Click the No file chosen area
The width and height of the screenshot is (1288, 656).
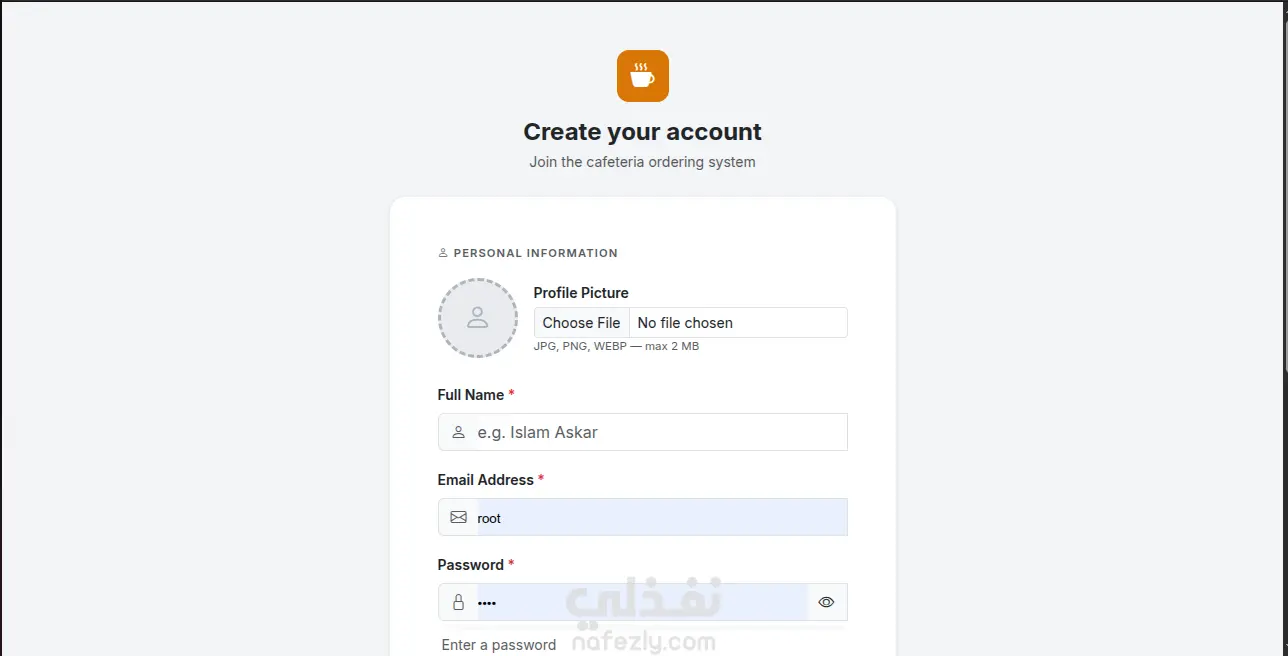(x=737, y=323)
